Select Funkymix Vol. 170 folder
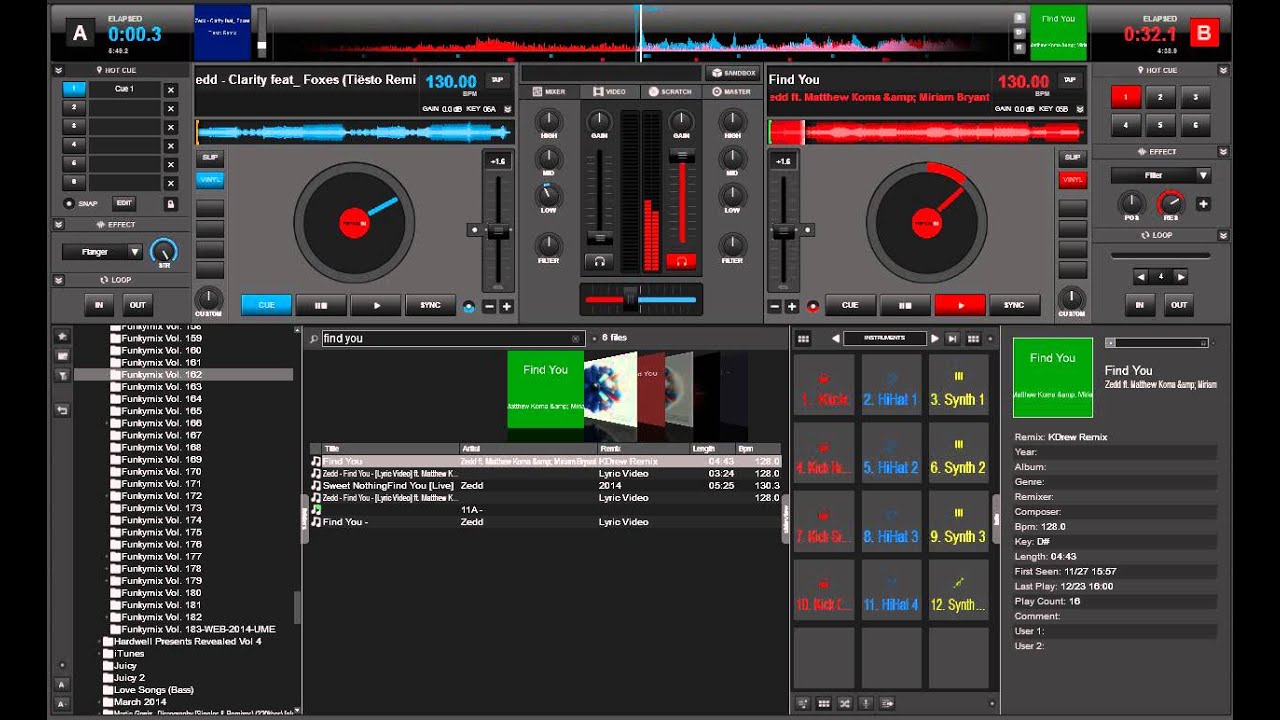 161,472
